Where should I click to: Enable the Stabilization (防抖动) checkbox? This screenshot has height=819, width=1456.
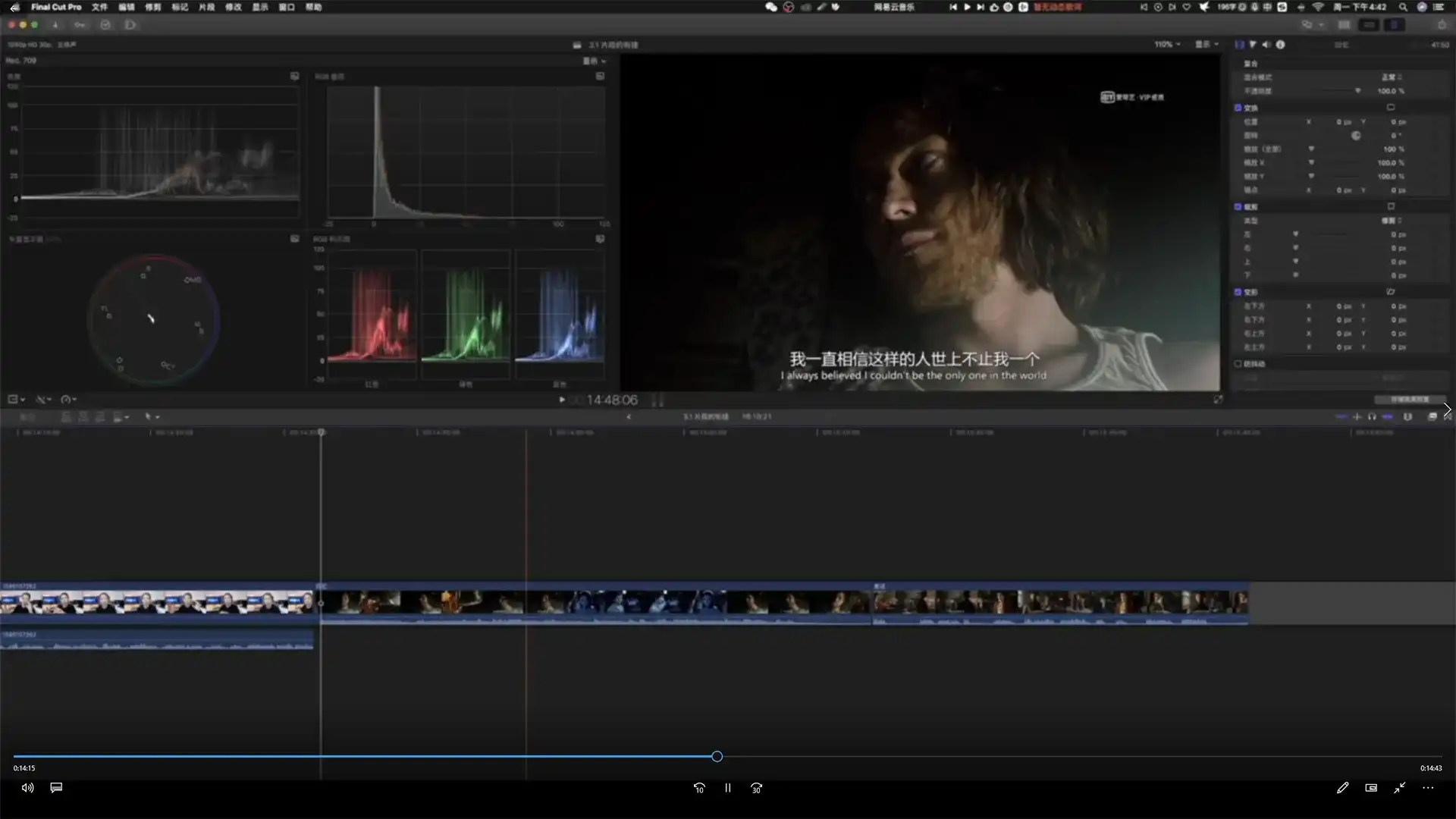coord(1238,364)
